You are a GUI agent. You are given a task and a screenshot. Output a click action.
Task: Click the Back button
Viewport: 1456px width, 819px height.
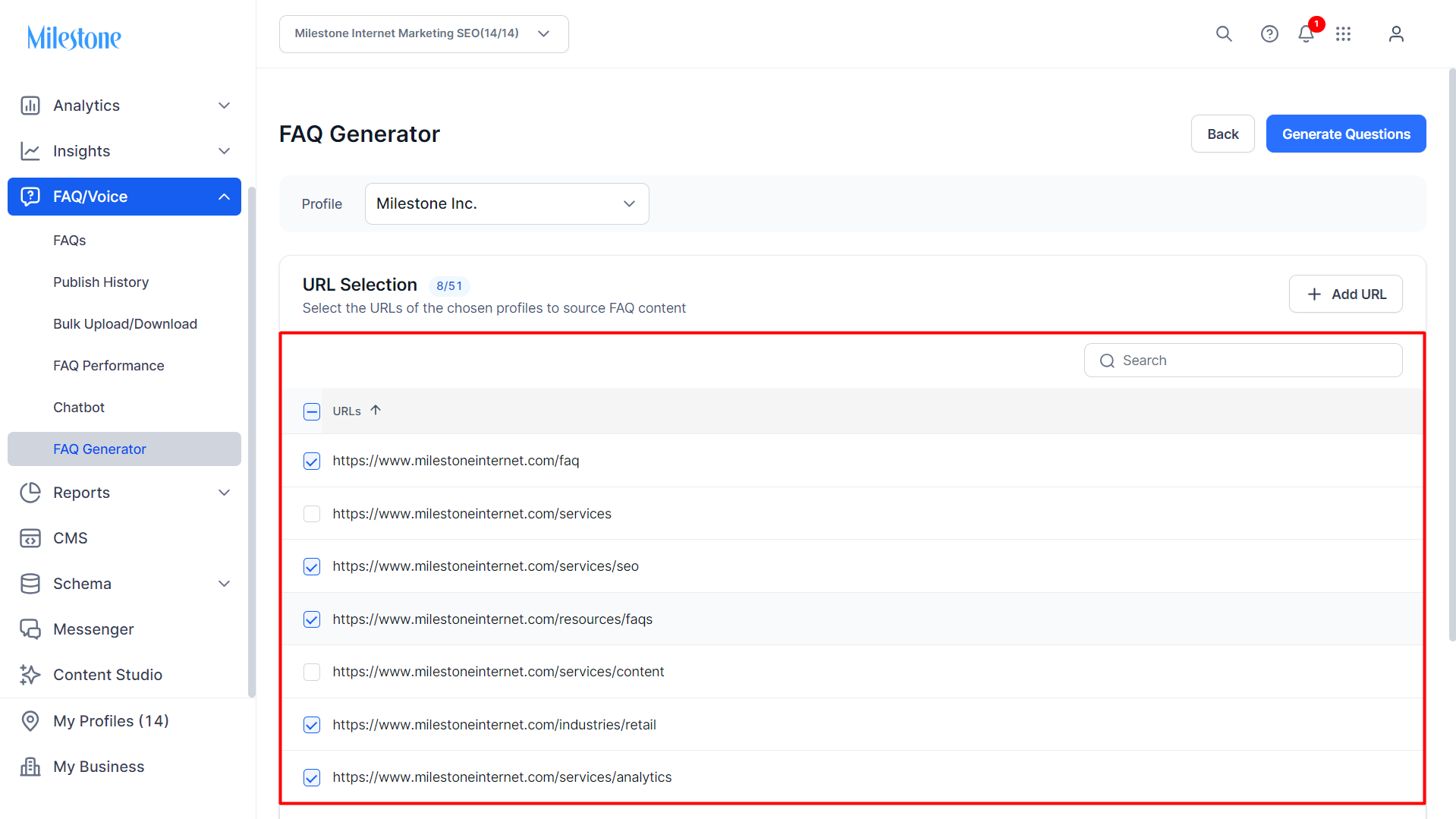point(1223,134)
